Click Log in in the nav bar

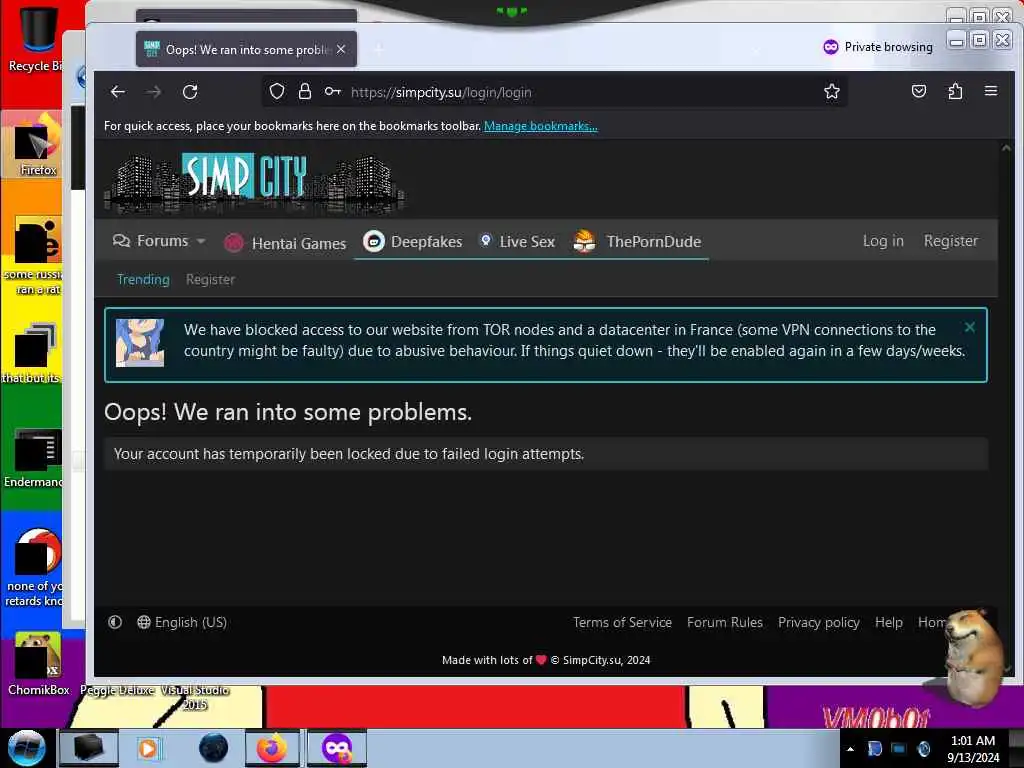click(883, 241)
